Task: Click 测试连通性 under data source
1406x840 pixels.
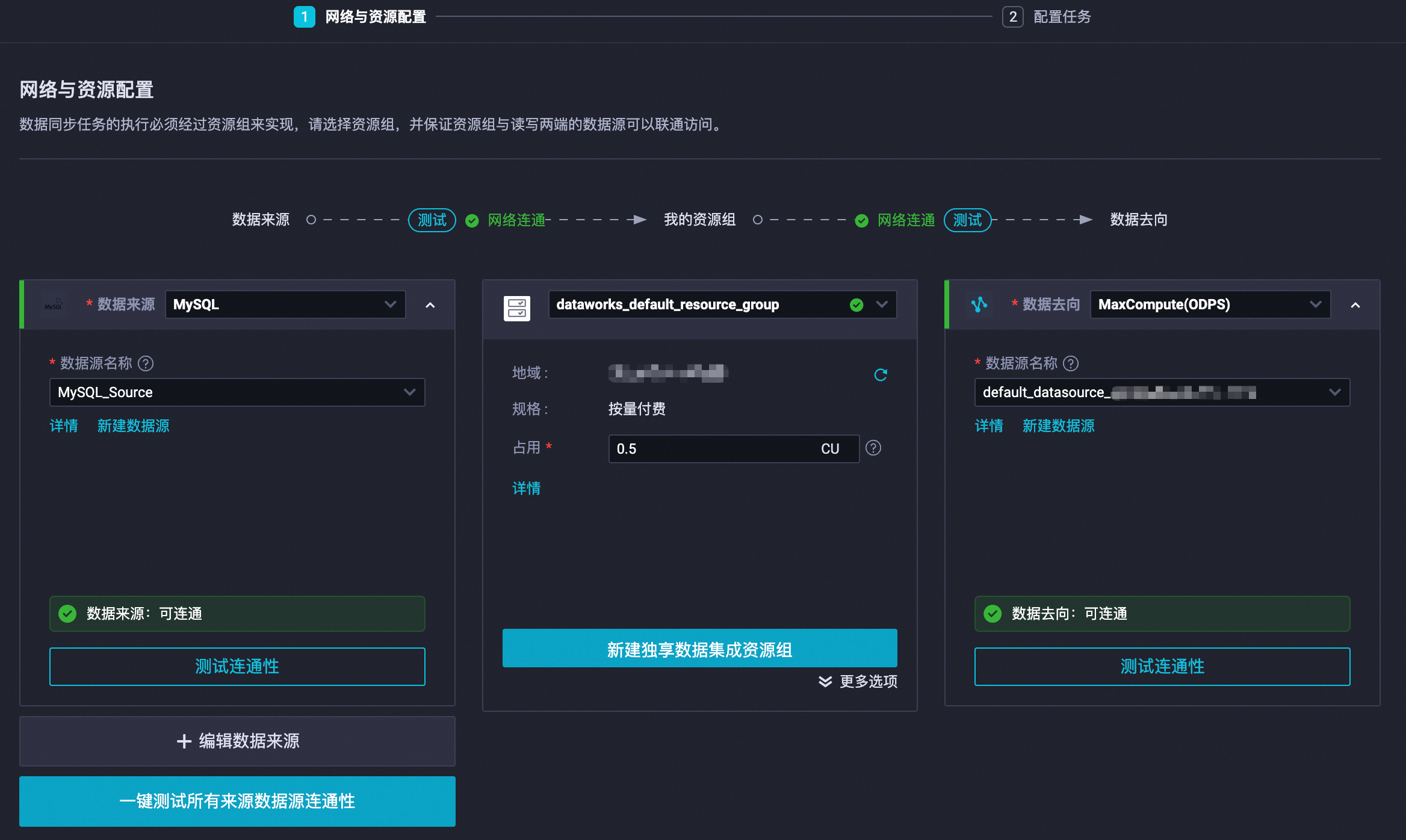Action: pyautogui.click(x=237, y=667)
